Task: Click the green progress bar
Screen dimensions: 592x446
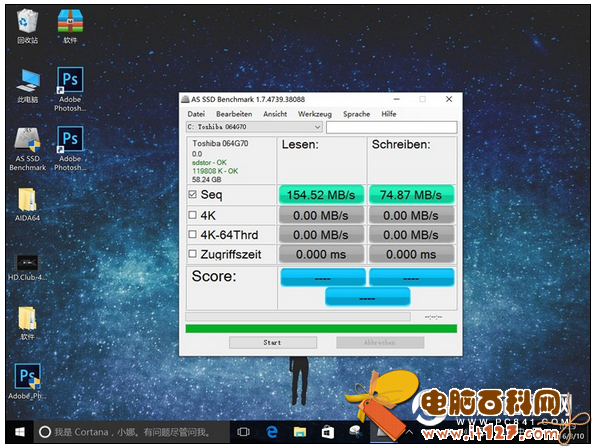Action: [321, 328]
